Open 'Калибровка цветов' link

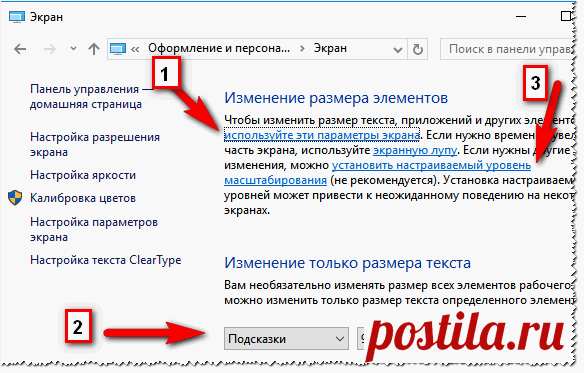83,198
